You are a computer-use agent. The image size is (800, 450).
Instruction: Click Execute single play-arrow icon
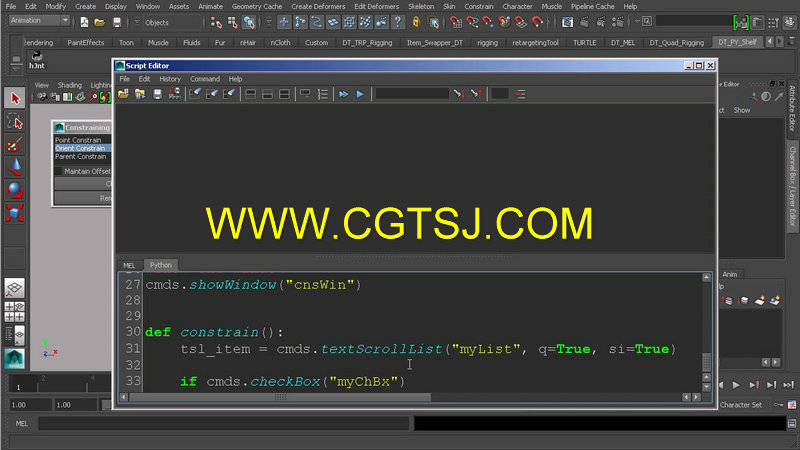(x=360, y=94)
